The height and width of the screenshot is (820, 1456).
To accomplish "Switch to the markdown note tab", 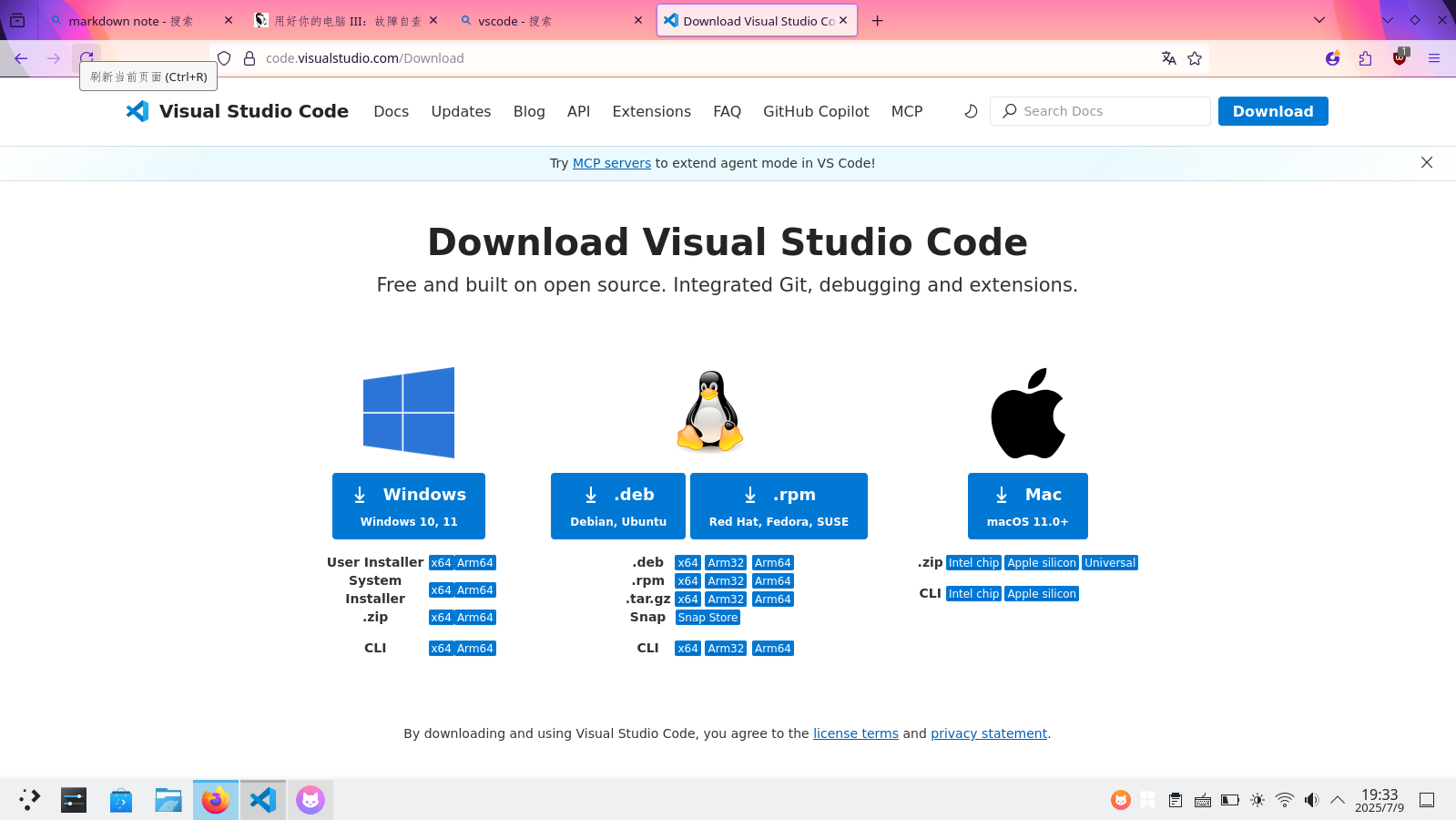I will [141, 20].
